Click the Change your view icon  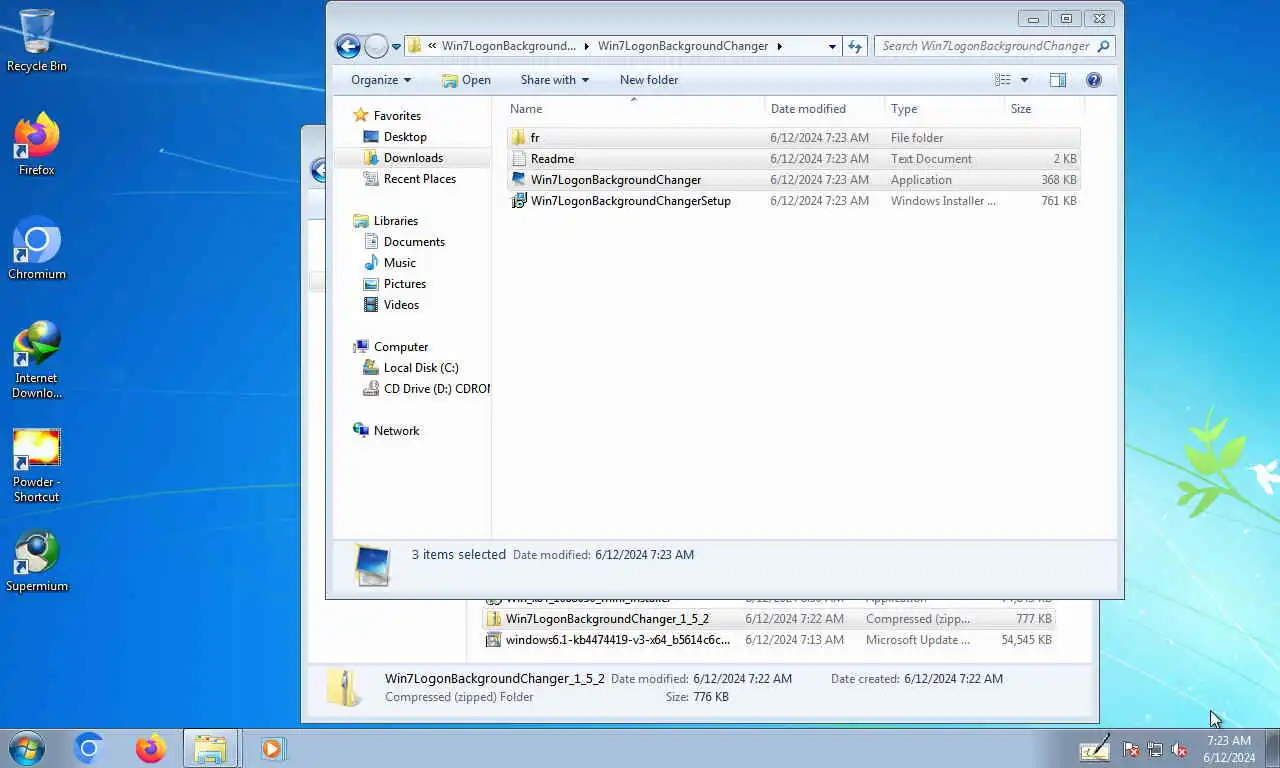click(x=1002, y=80)
